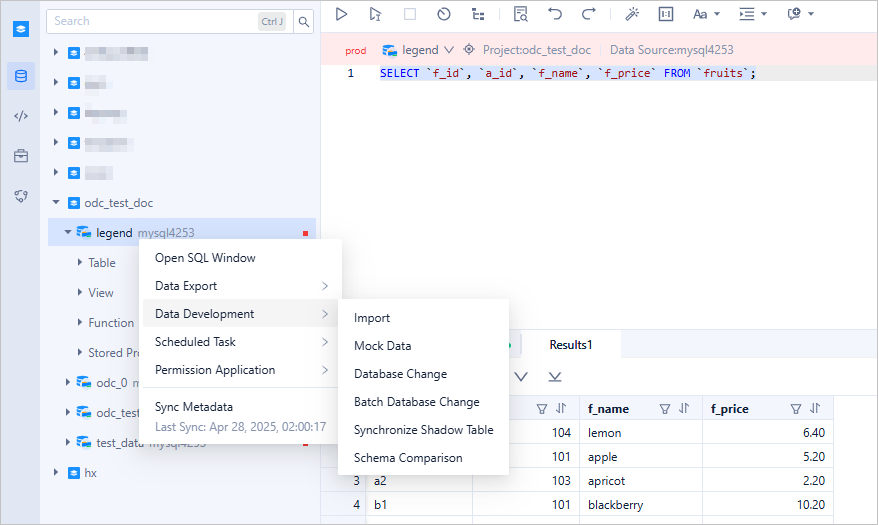This screenshot has width=878, height=525.
Task: Collapse the odc_test_doc project node
Action: click(x=56, y=203)
